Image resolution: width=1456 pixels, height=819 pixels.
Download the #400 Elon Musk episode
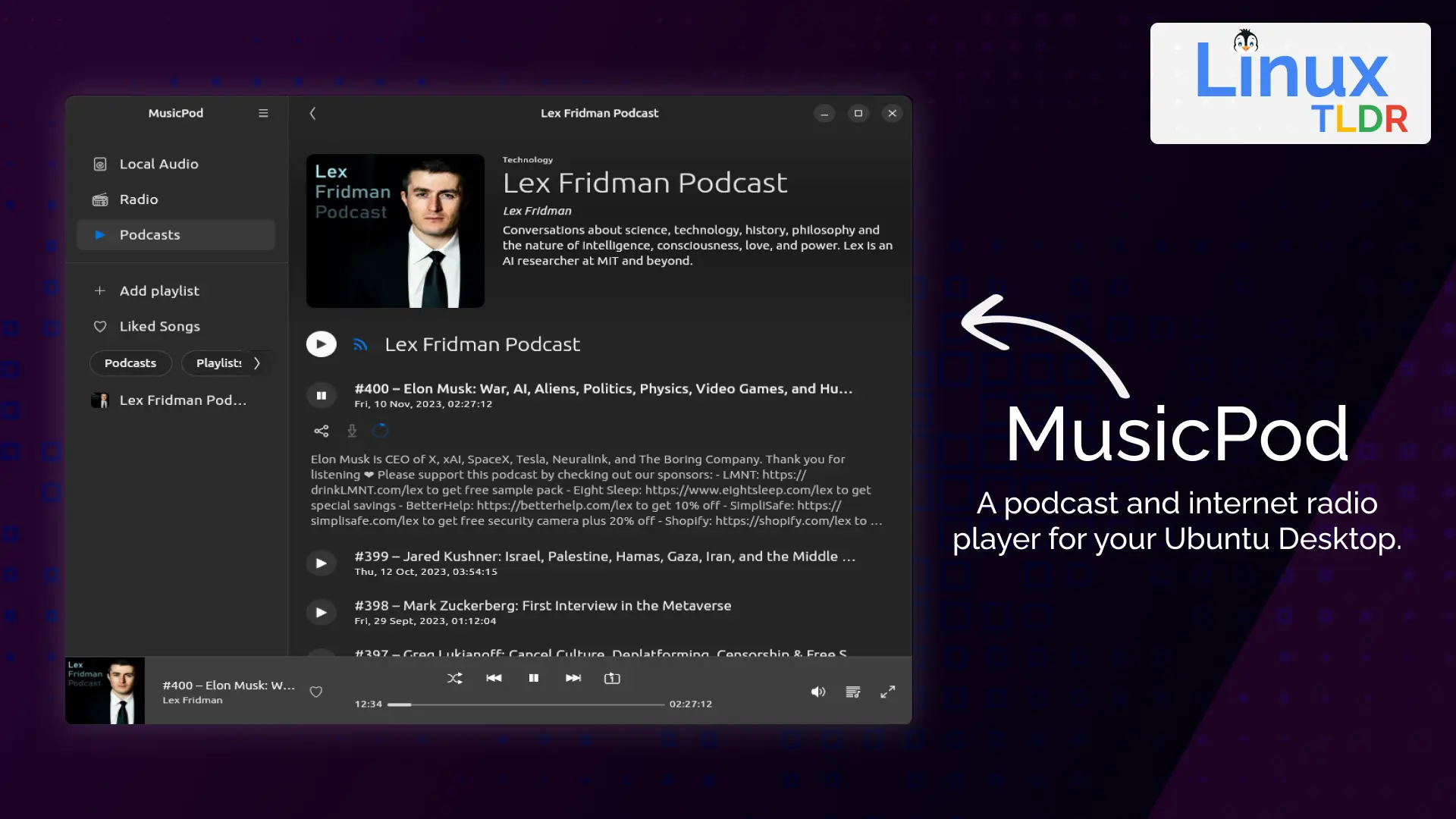(x=351, y=431)
